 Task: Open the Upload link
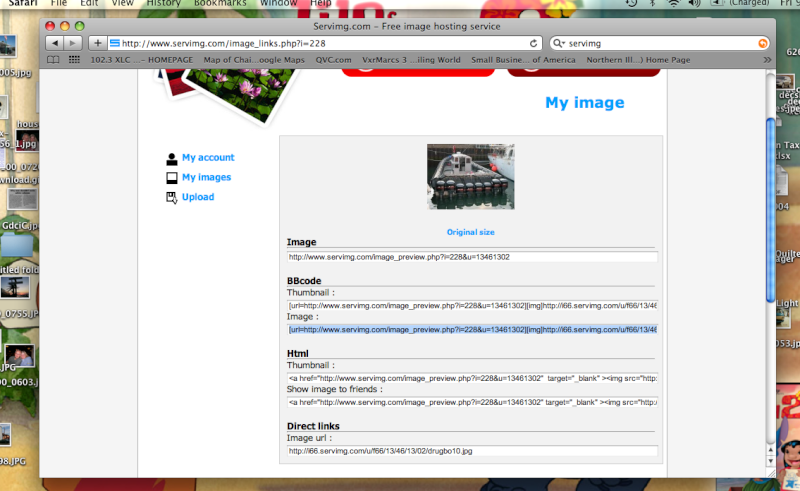point(198,197)
